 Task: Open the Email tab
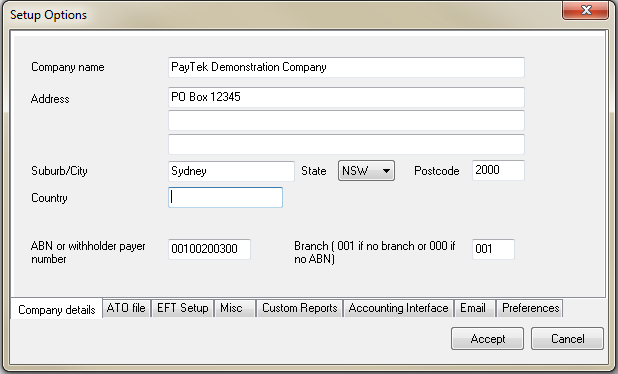click(475, 308)
